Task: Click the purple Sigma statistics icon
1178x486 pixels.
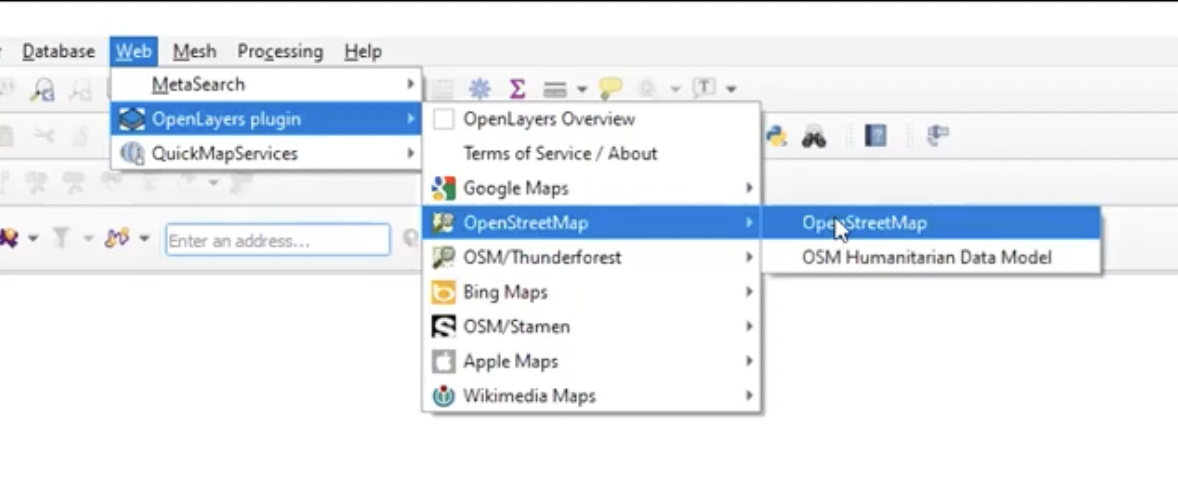Action: [517, 89]
